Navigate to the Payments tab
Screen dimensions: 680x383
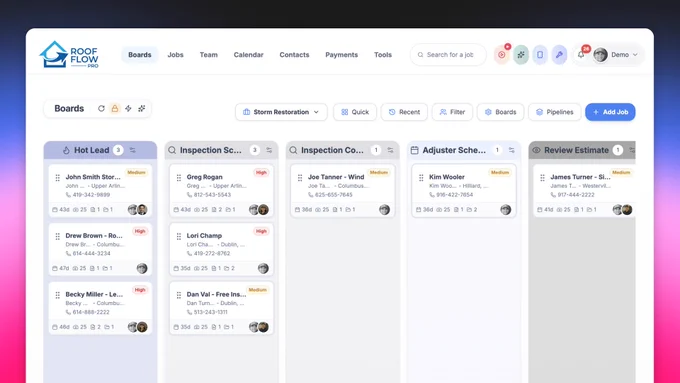(341, 55)
